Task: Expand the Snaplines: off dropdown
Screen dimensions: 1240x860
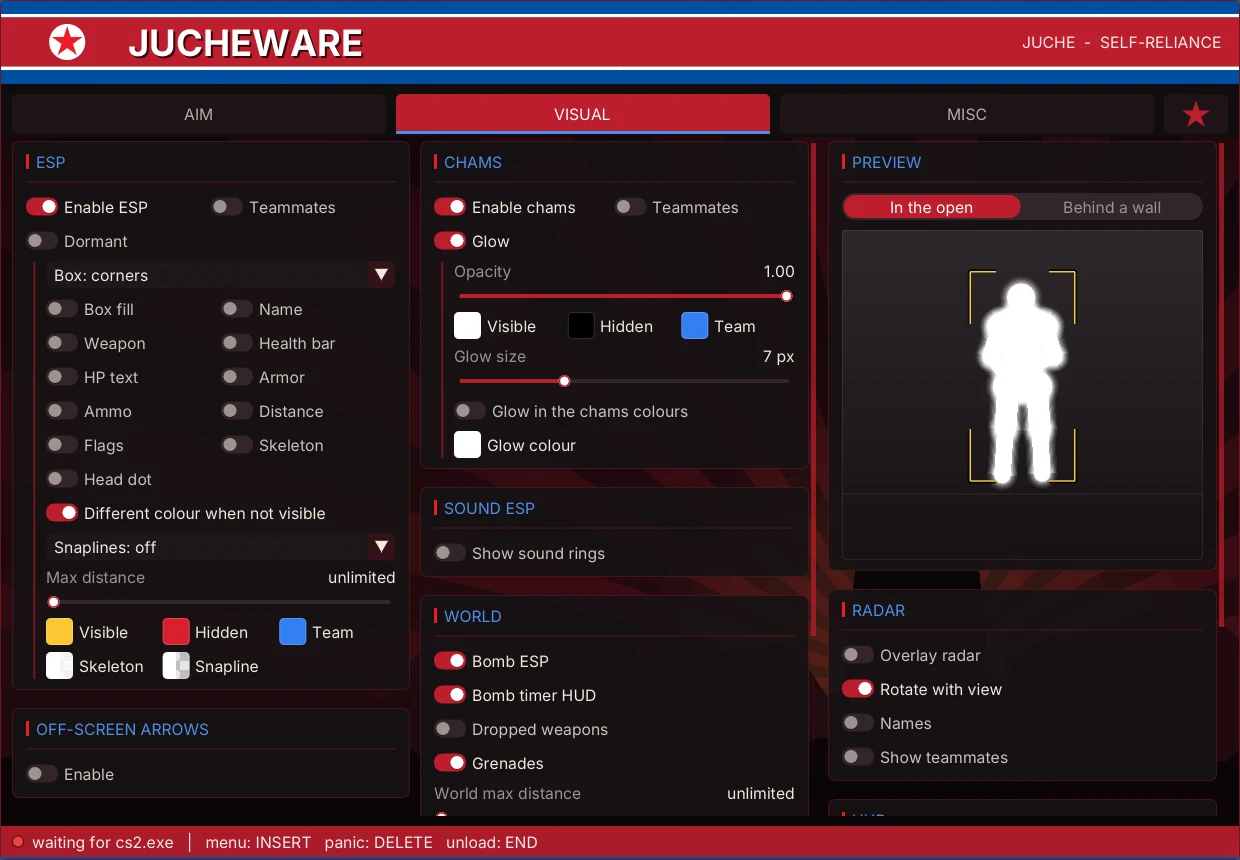Action: (x=220, y=547)
